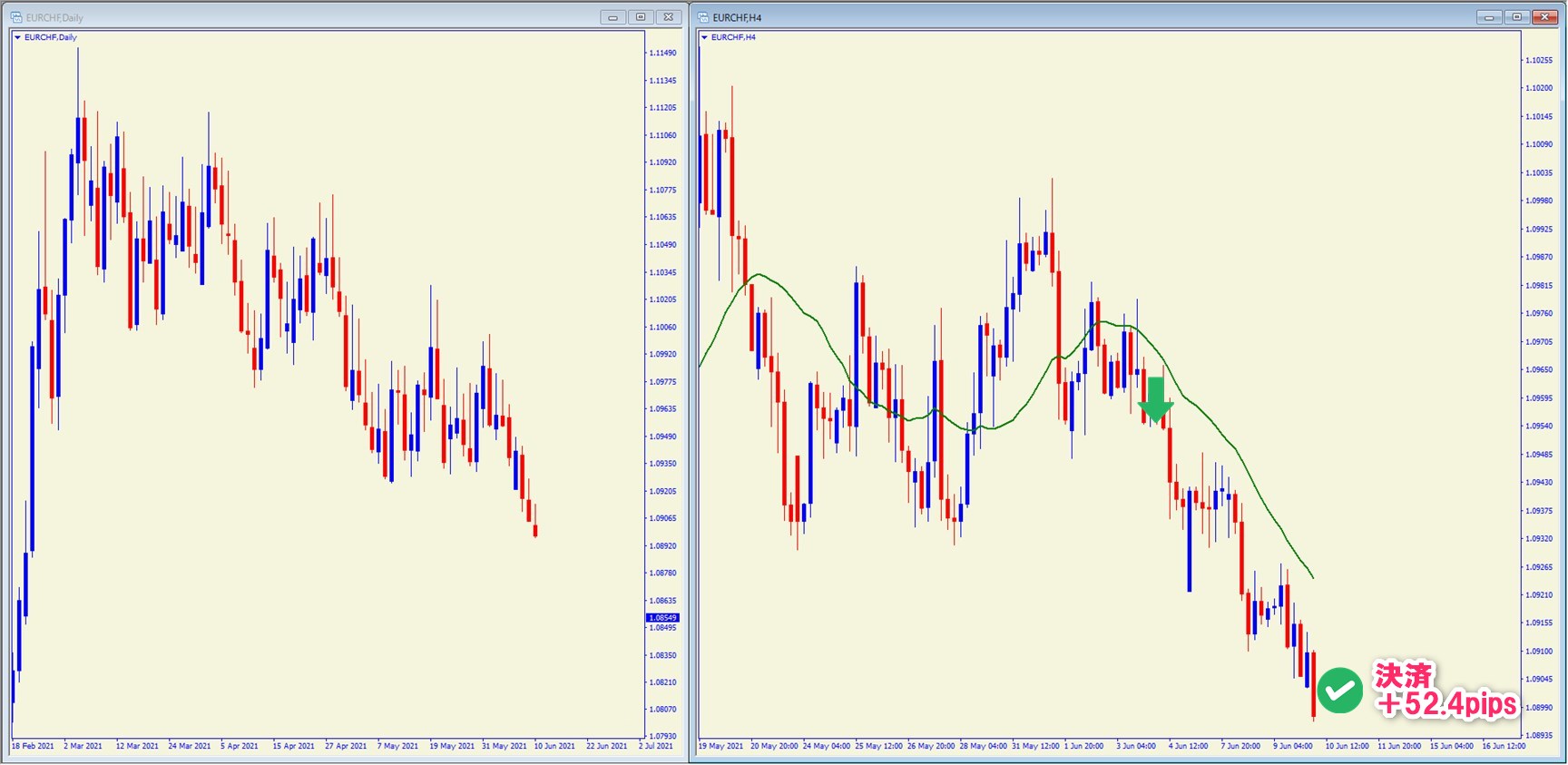
Task: Click the 12 Mar 2021 date label
Action: [137, 746]
